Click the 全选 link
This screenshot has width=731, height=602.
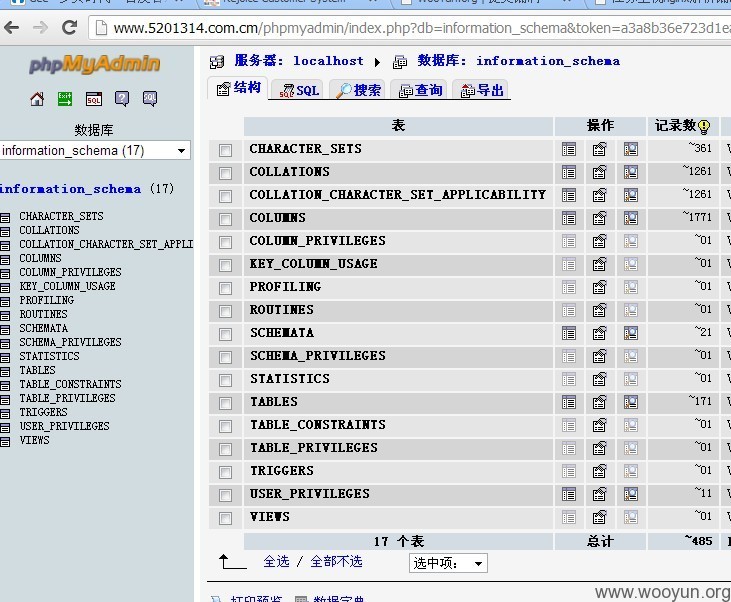(x=276, y=561)
